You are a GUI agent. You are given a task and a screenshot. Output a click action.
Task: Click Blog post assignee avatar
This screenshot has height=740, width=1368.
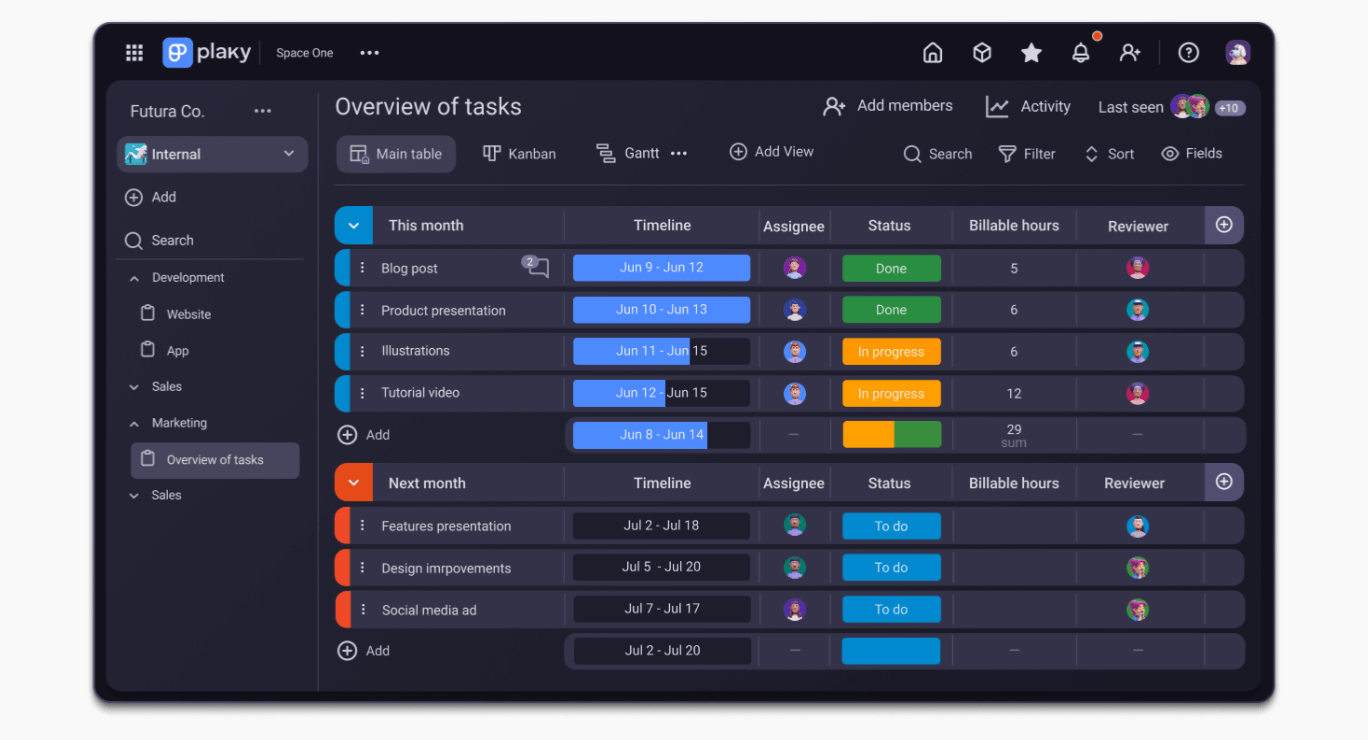[x=795, y=268]
